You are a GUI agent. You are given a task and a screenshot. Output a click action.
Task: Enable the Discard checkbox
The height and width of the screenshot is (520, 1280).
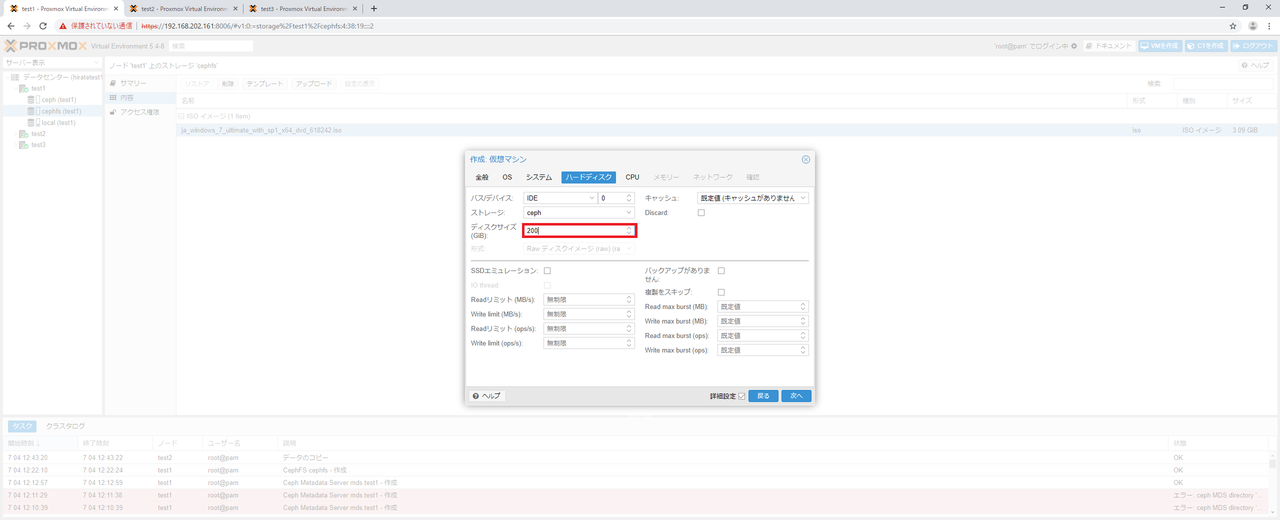[701, 213]
